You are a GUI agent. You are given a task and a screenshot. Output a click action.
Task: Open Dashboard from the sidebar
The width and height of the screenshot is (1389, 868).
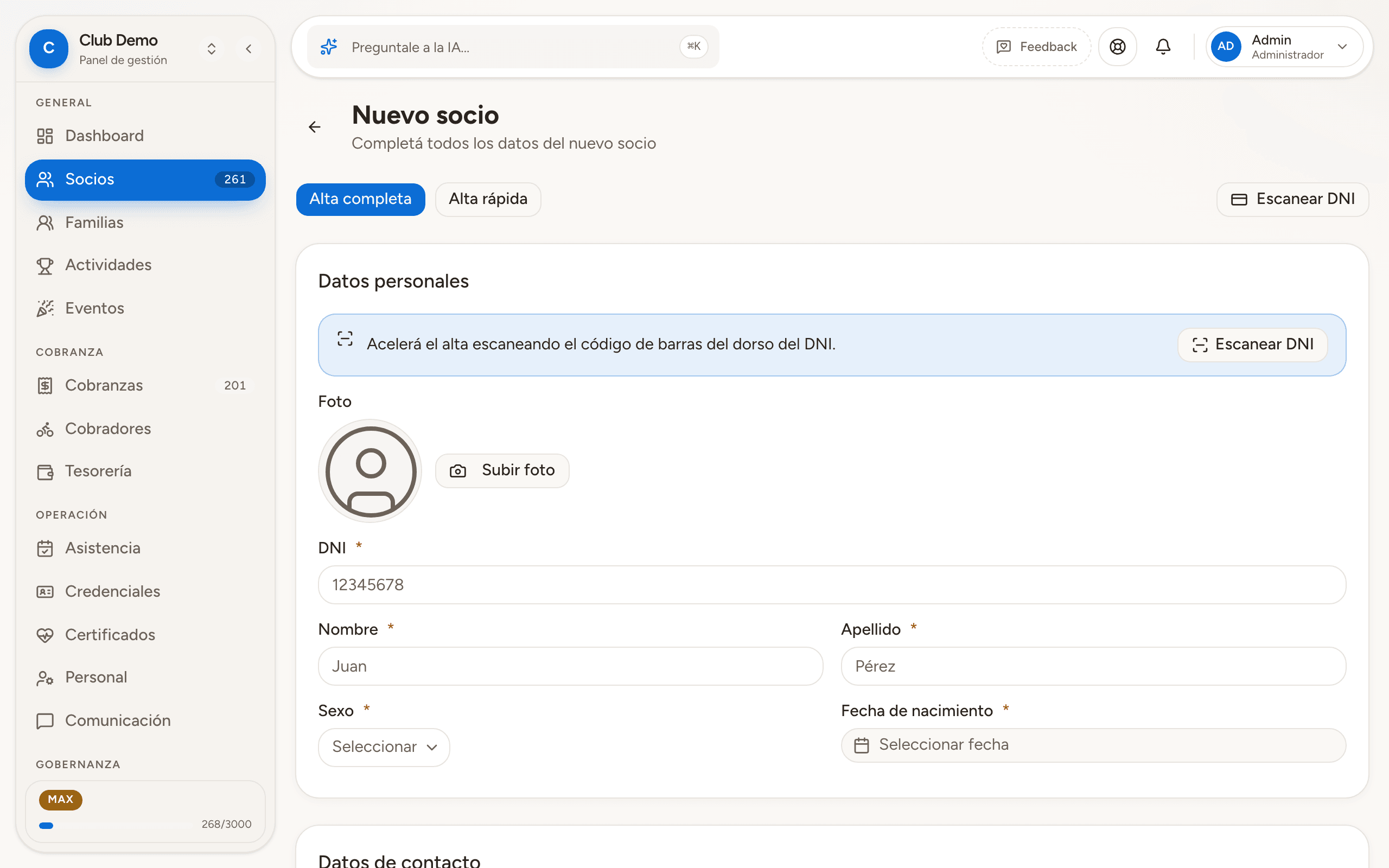pyautogui.click(x=145, y=136)
